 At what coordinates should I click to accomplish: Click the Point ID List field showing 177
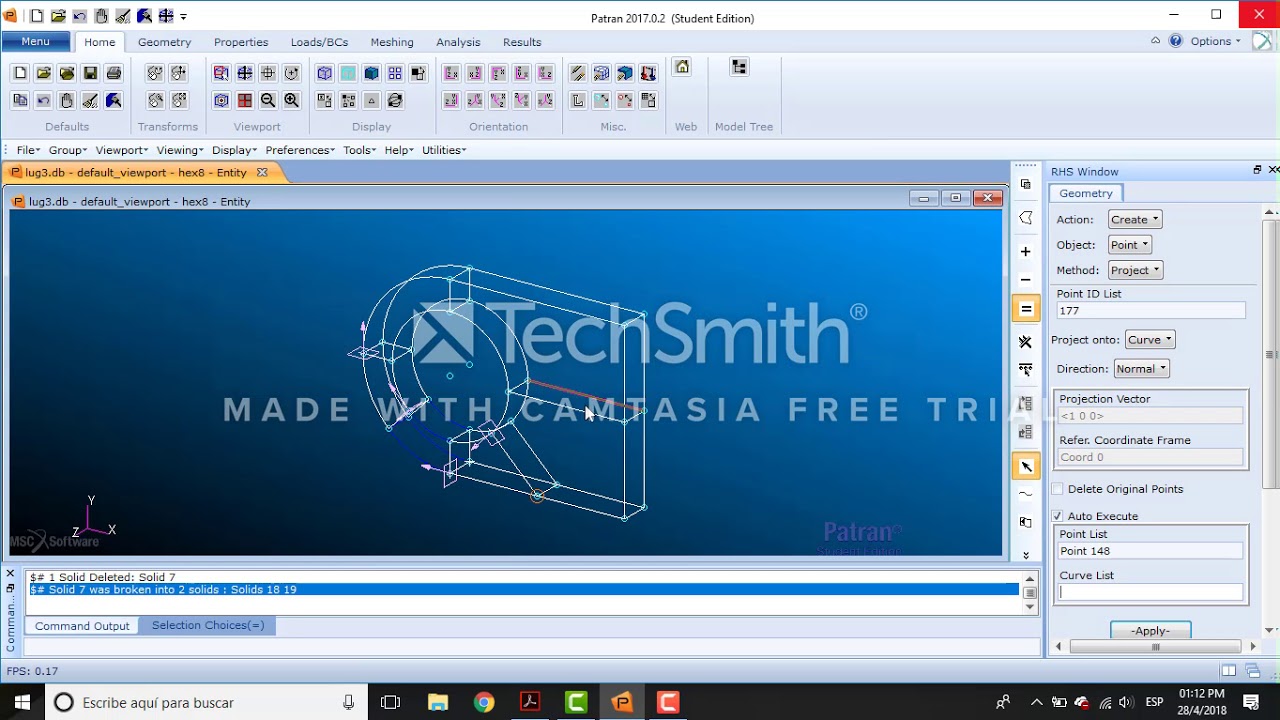(x=1150, y=311)
